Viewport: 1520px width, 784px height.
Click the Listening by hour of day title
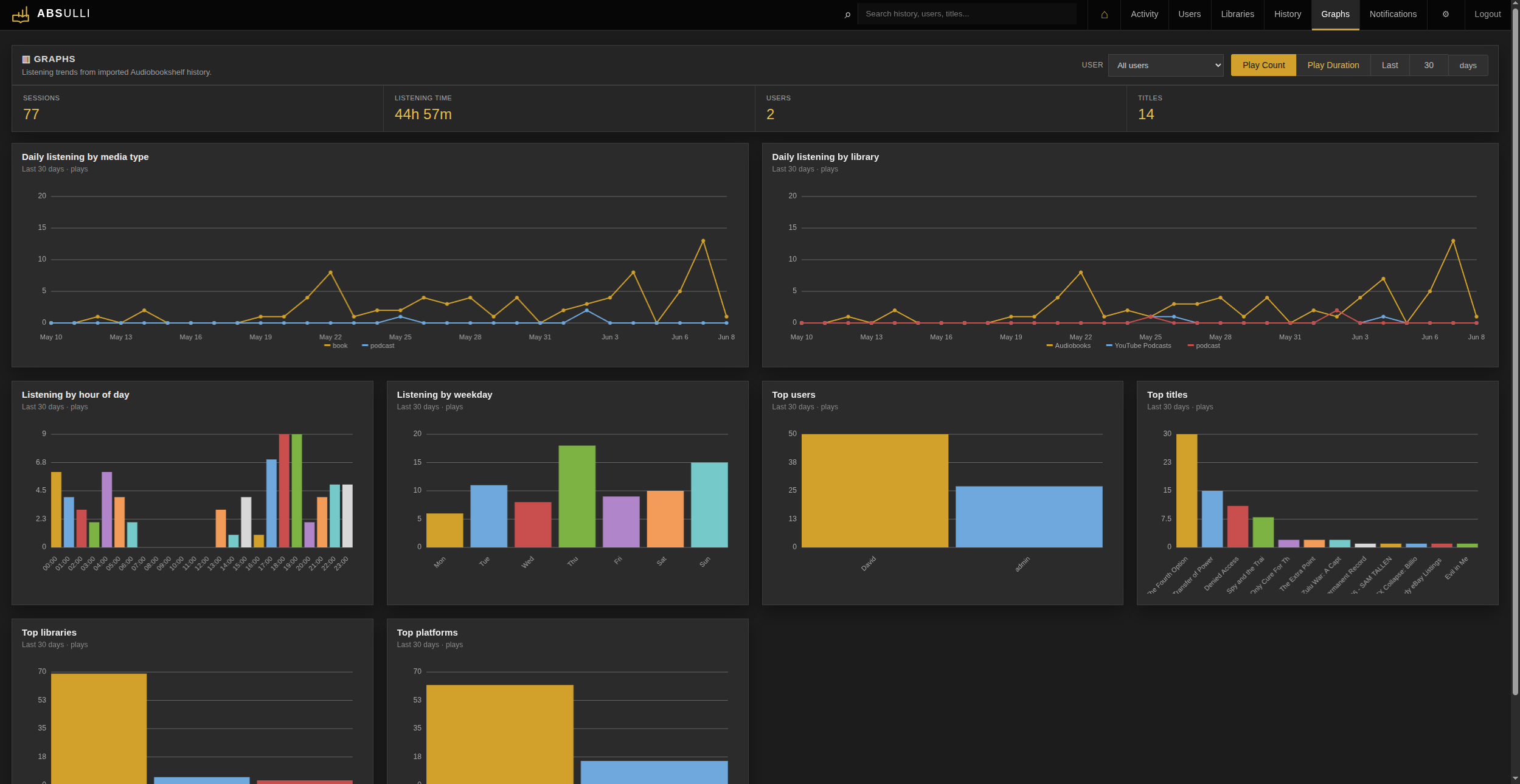75,395
